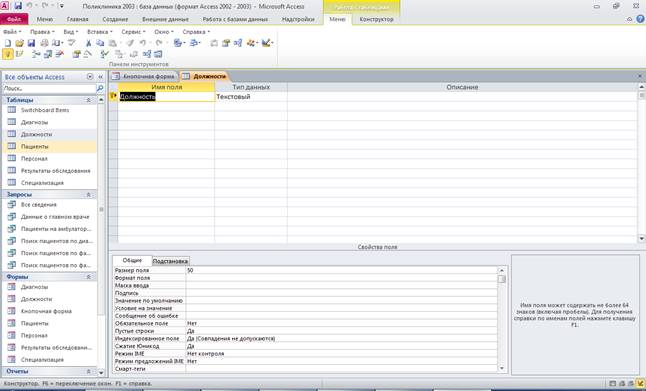The image size is (646, 391).
Task: Close the Должности tab with the X
Action: (640, 76)
